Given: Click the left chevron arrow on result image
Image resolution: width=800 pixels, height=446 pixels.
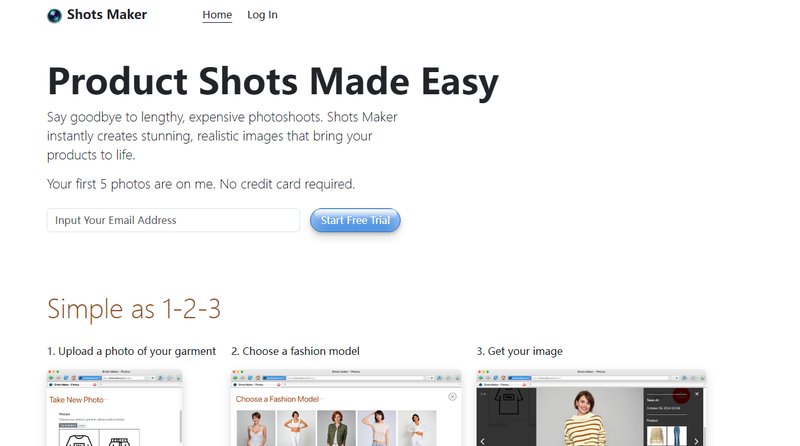Looking at the screenshot, I should (482, 441).
